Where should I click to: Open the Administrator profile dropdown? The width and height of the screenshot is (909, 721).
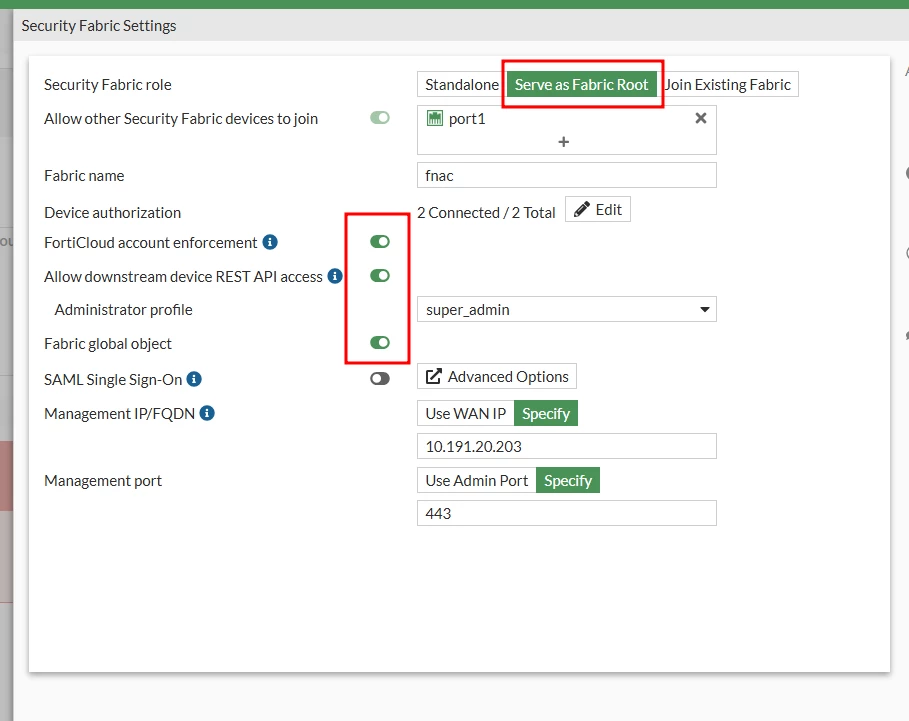pos(566,309)
